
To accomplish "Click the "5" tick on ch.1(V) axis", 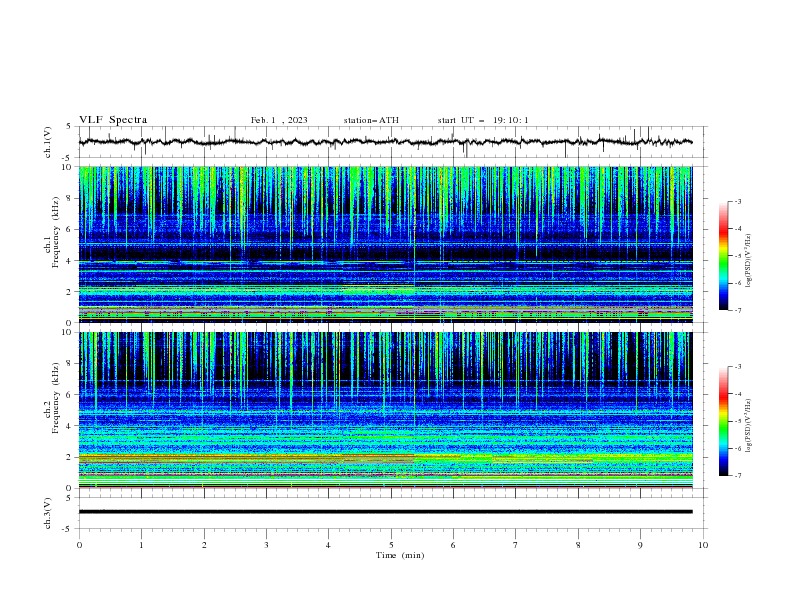I will click(70, 127).
